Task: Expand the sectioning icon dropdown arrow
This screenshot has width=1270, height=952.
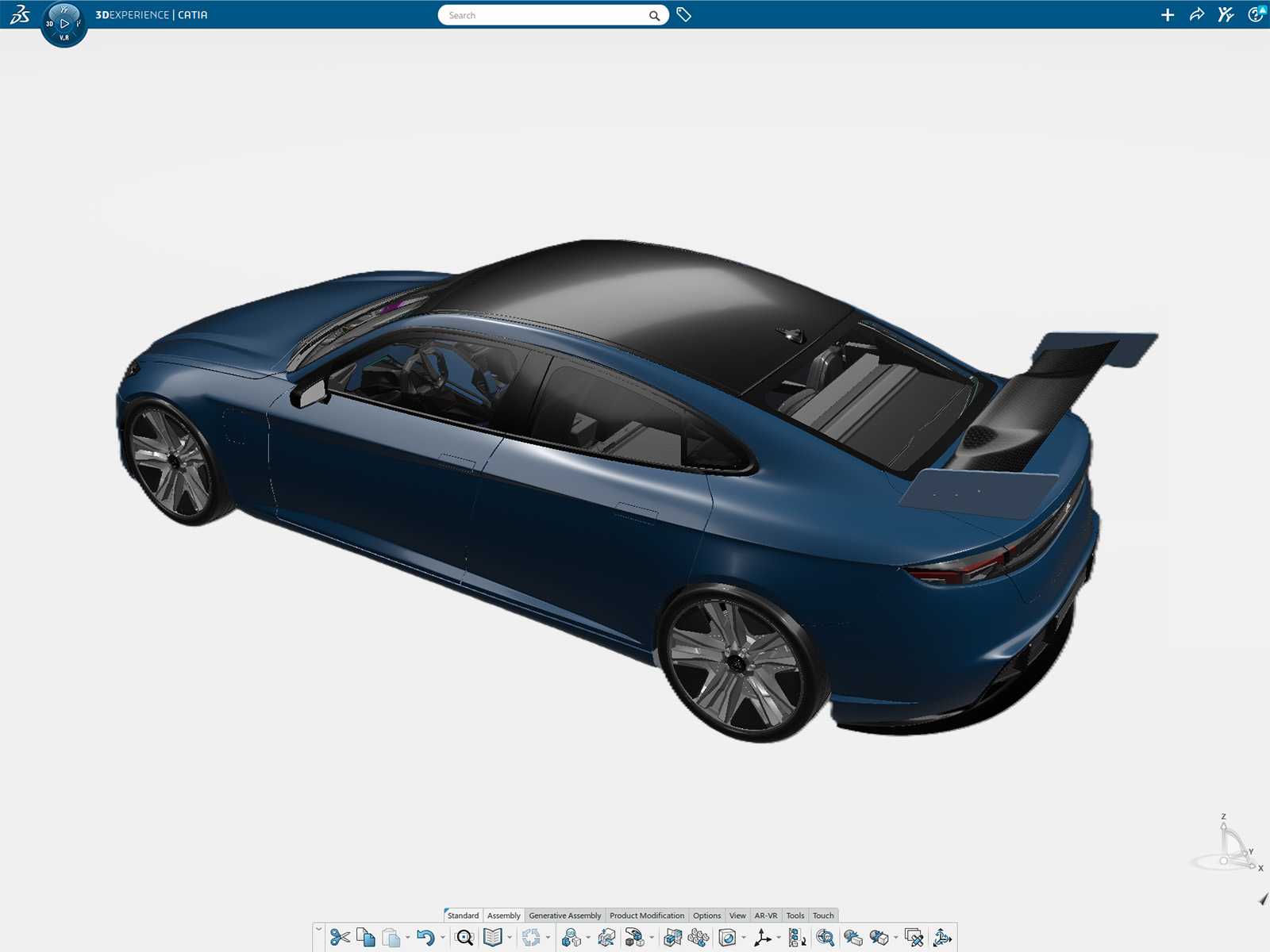Action: coord(744,938)
